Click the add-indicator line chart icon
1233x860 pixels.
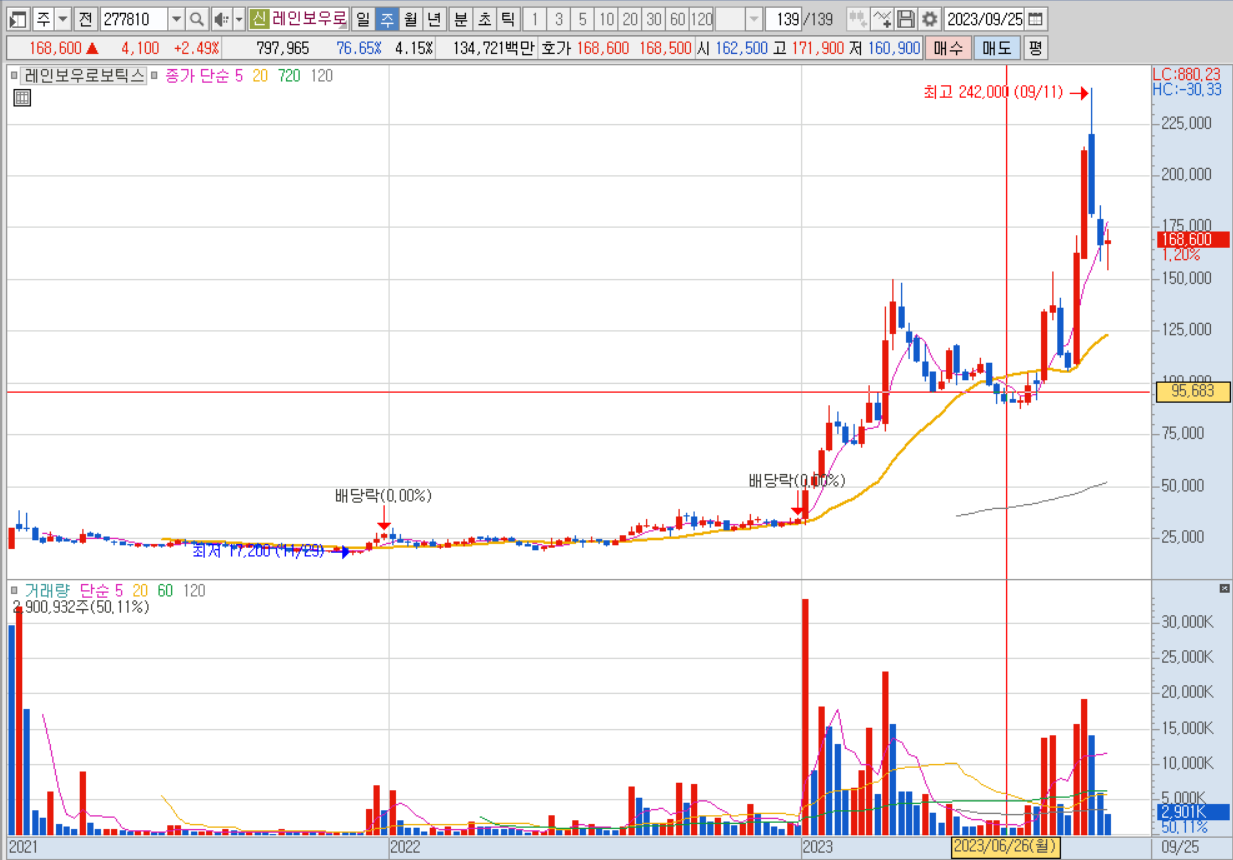tap(882, 18)
